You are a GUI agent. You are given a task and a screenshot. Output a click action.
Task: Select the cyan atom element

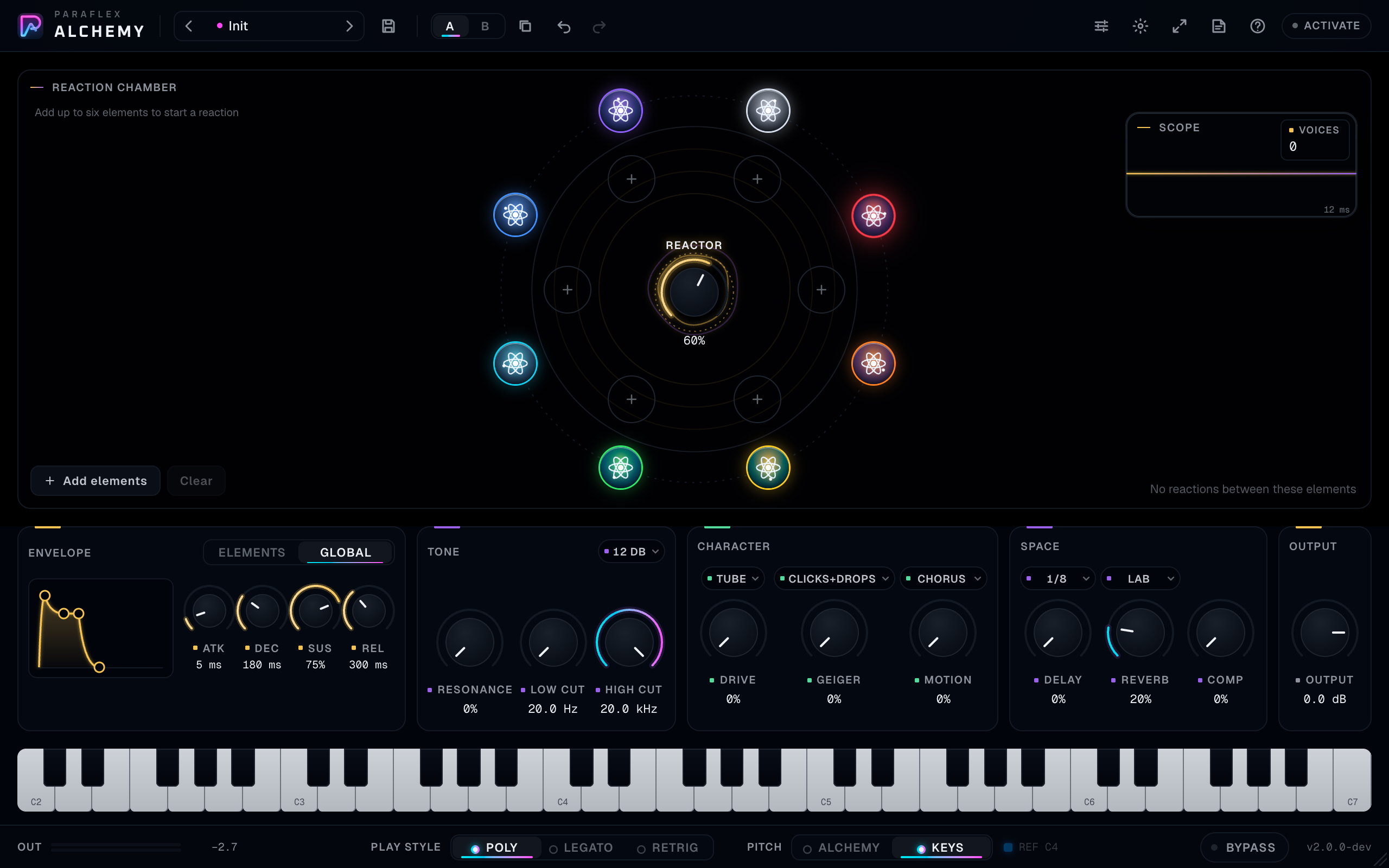click(515, 363)
